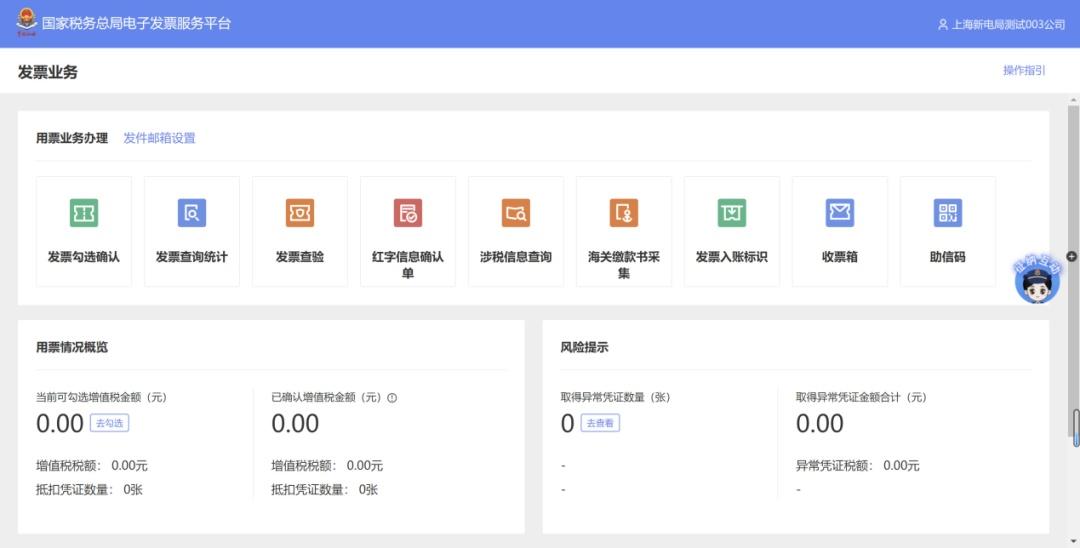Open the 发票查询统计 search icon
Image resolution: width=1080 pixels, height=548 pixels.
(191, 213)
